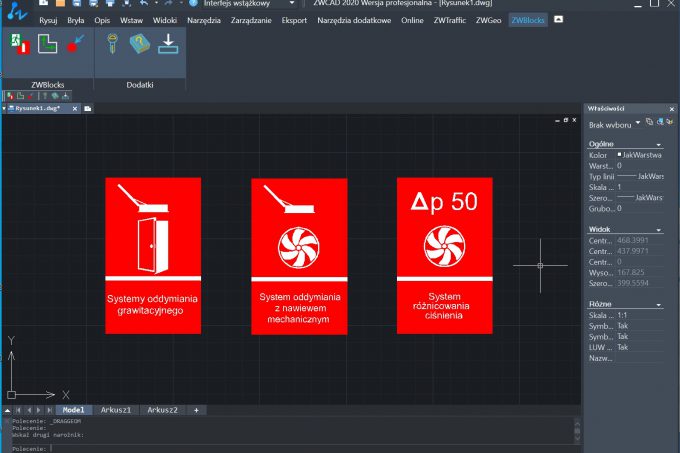Click the small help book icon in floating toolbar

tap(55, 96)
